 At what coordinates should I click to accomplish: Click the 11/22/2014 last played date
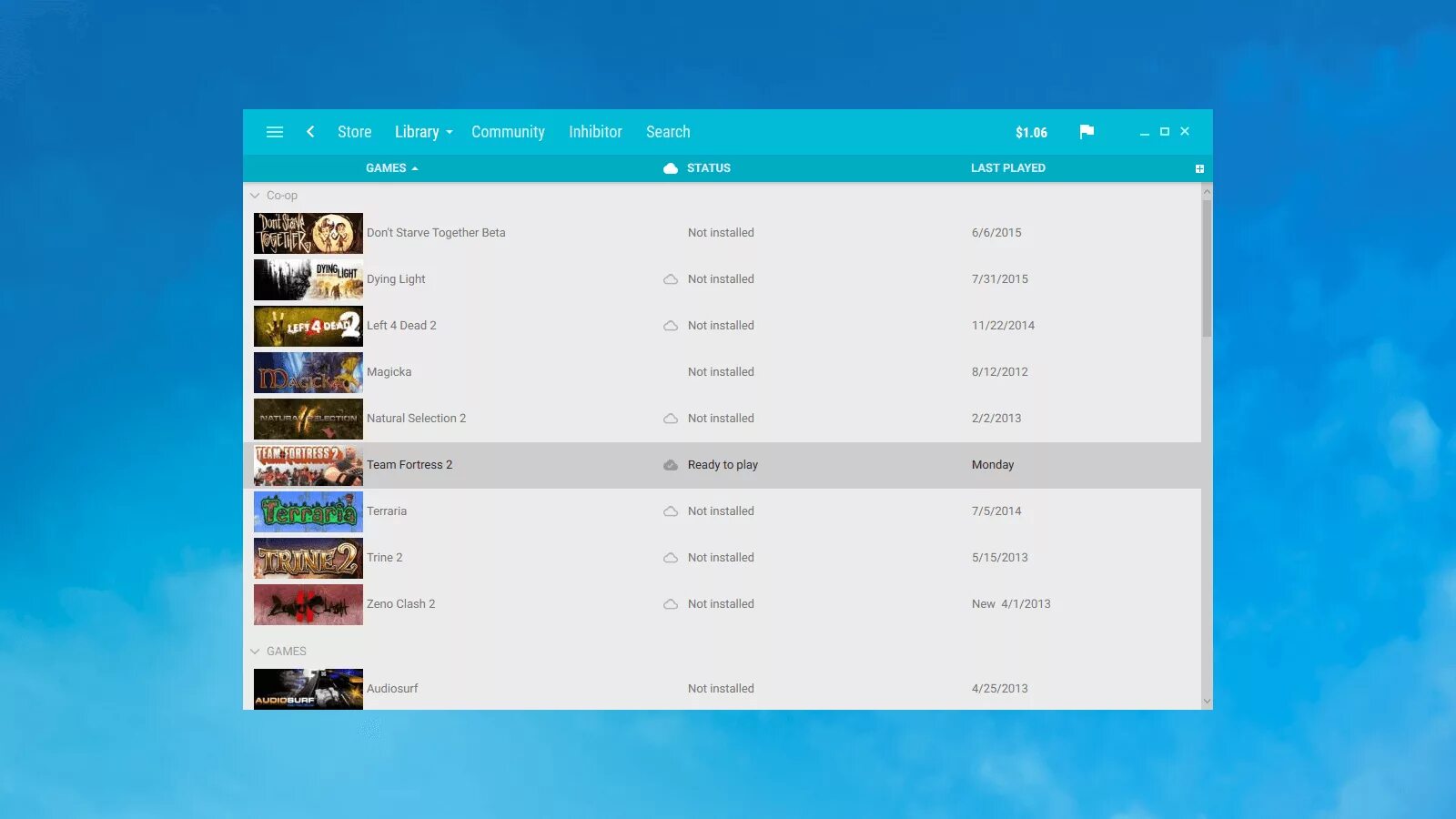pos(1003,326)
